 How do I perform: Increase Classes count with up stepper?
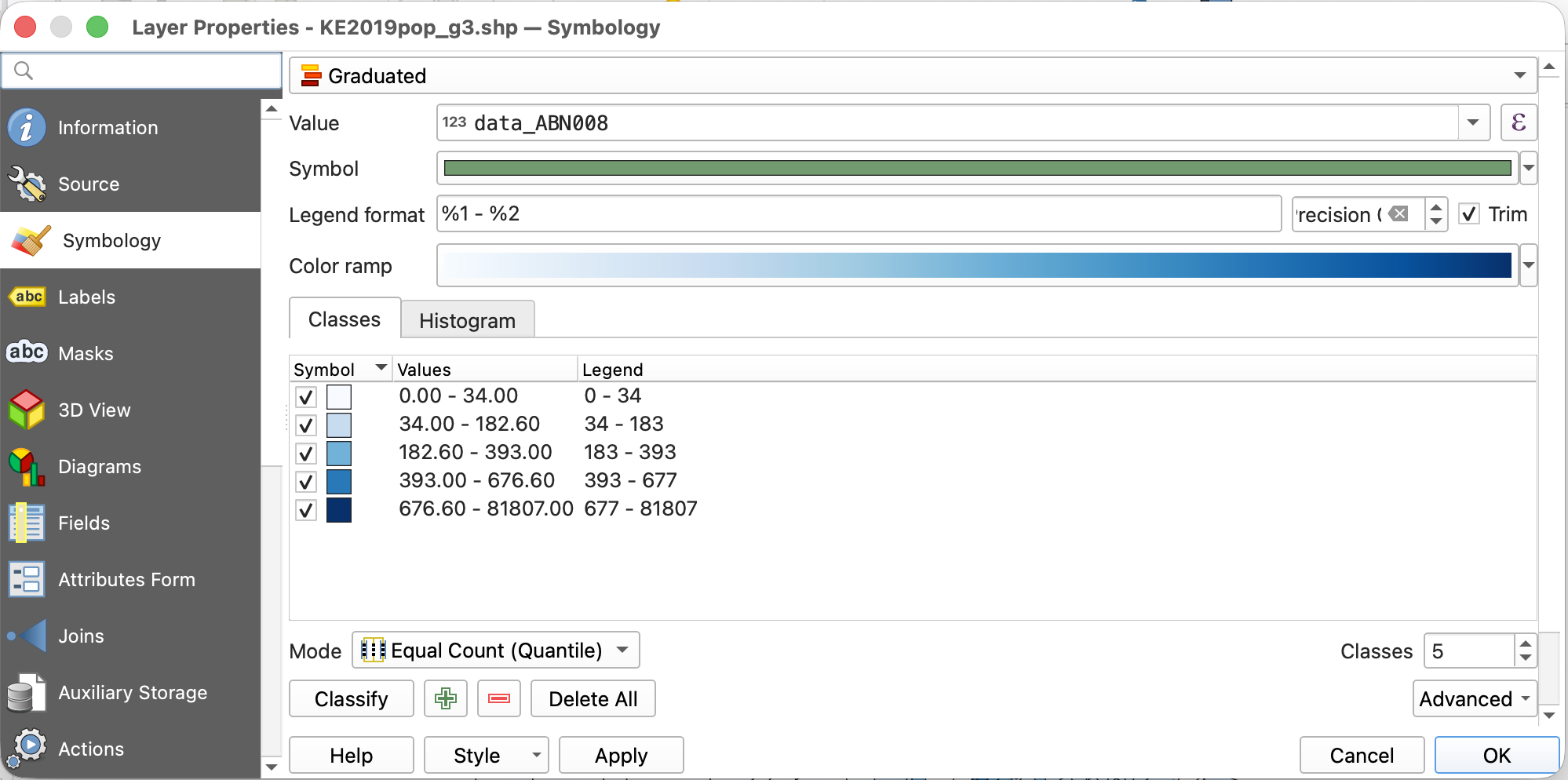pos(1525,643)
